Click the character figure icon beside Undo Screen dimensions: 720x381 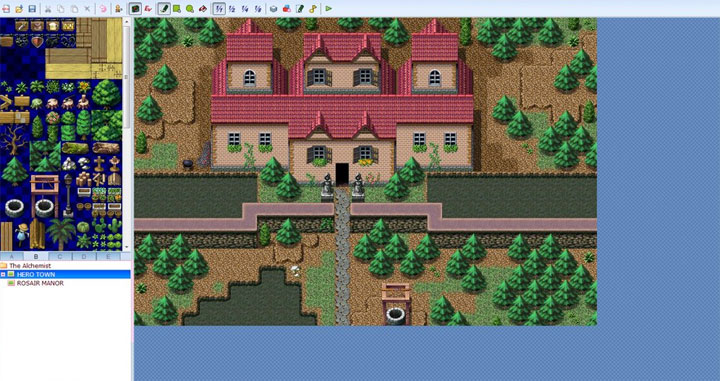click(118, 9)
